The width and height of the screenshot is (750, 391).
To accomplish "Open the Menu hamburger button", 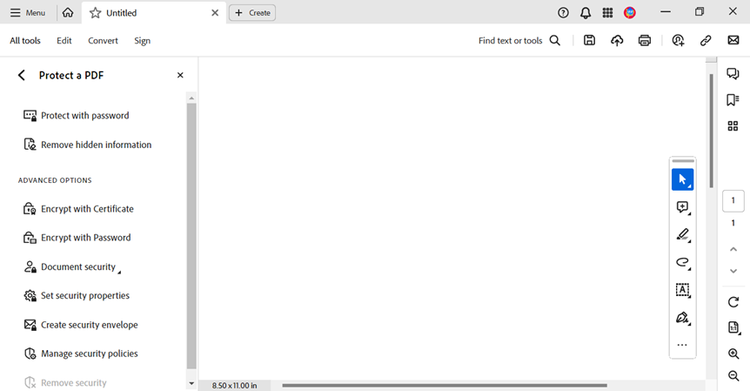I will (x=28, y=13).
